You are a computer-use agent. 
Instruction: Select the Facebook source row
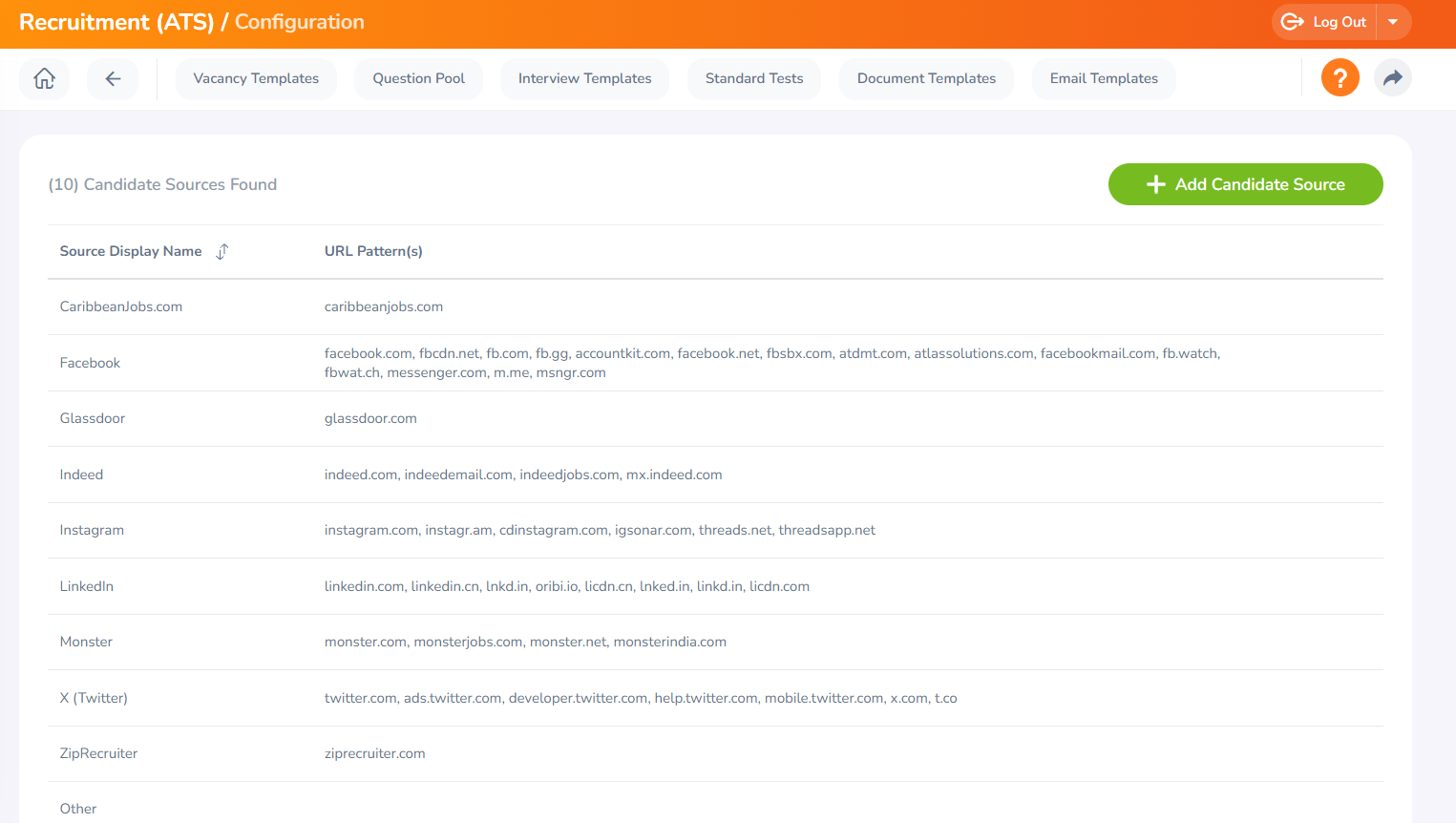90,363
